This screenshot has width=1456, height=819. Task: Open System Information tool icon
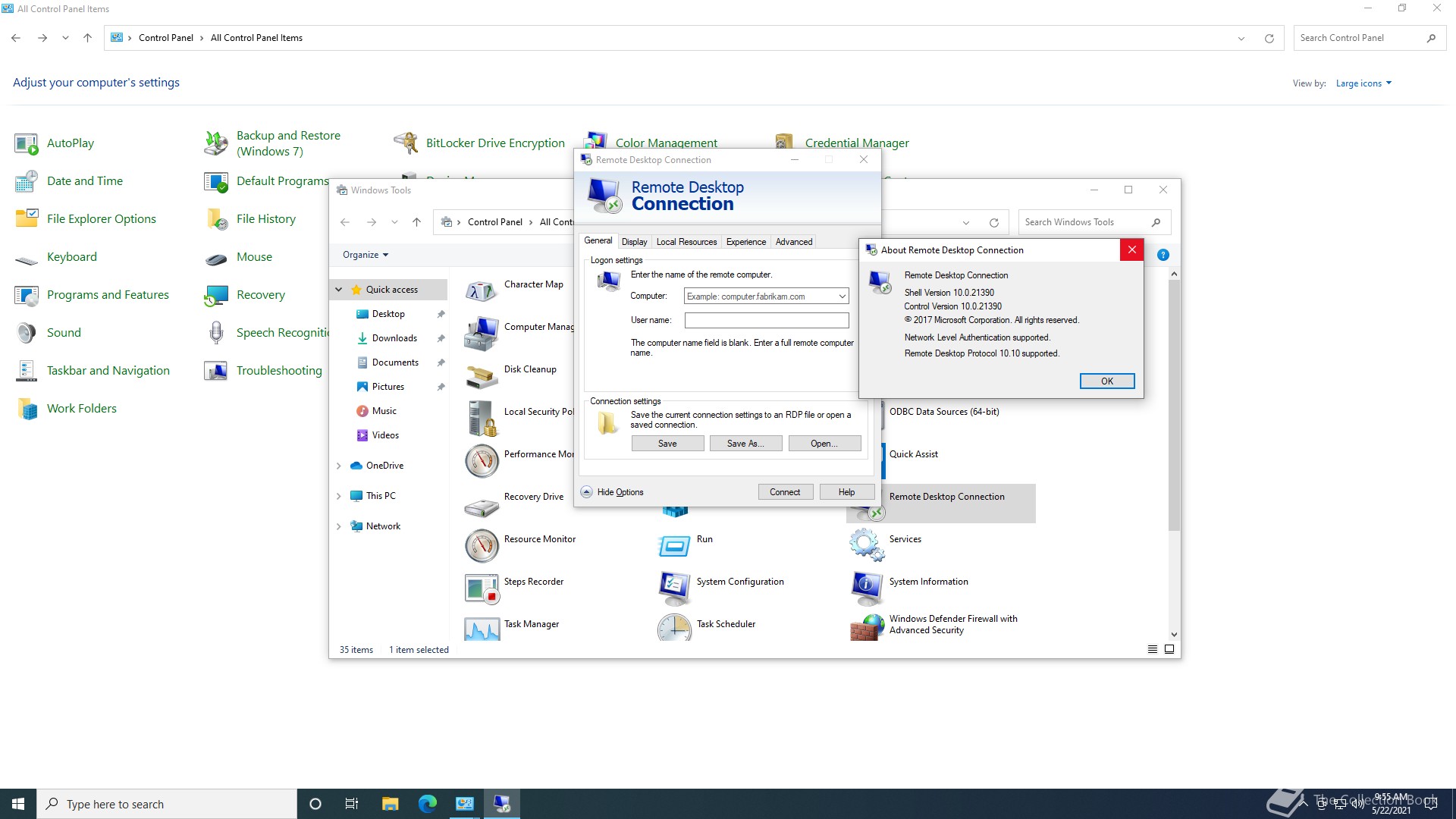867,589
